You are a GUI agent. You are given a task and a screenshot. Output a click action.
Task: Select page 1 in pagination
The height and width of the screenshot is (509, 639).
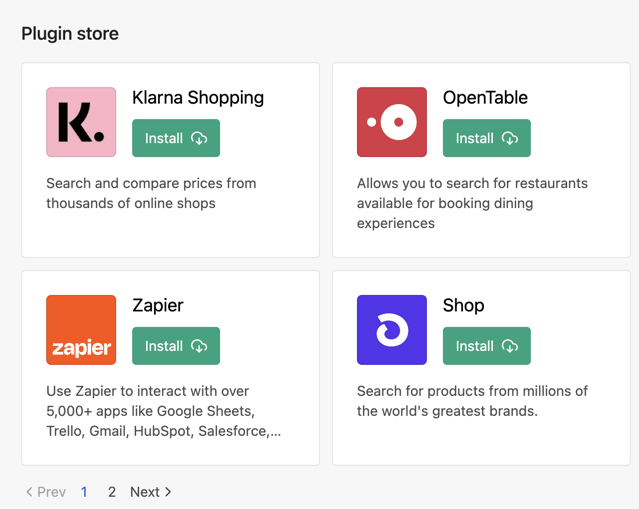[x=84, y=492]
